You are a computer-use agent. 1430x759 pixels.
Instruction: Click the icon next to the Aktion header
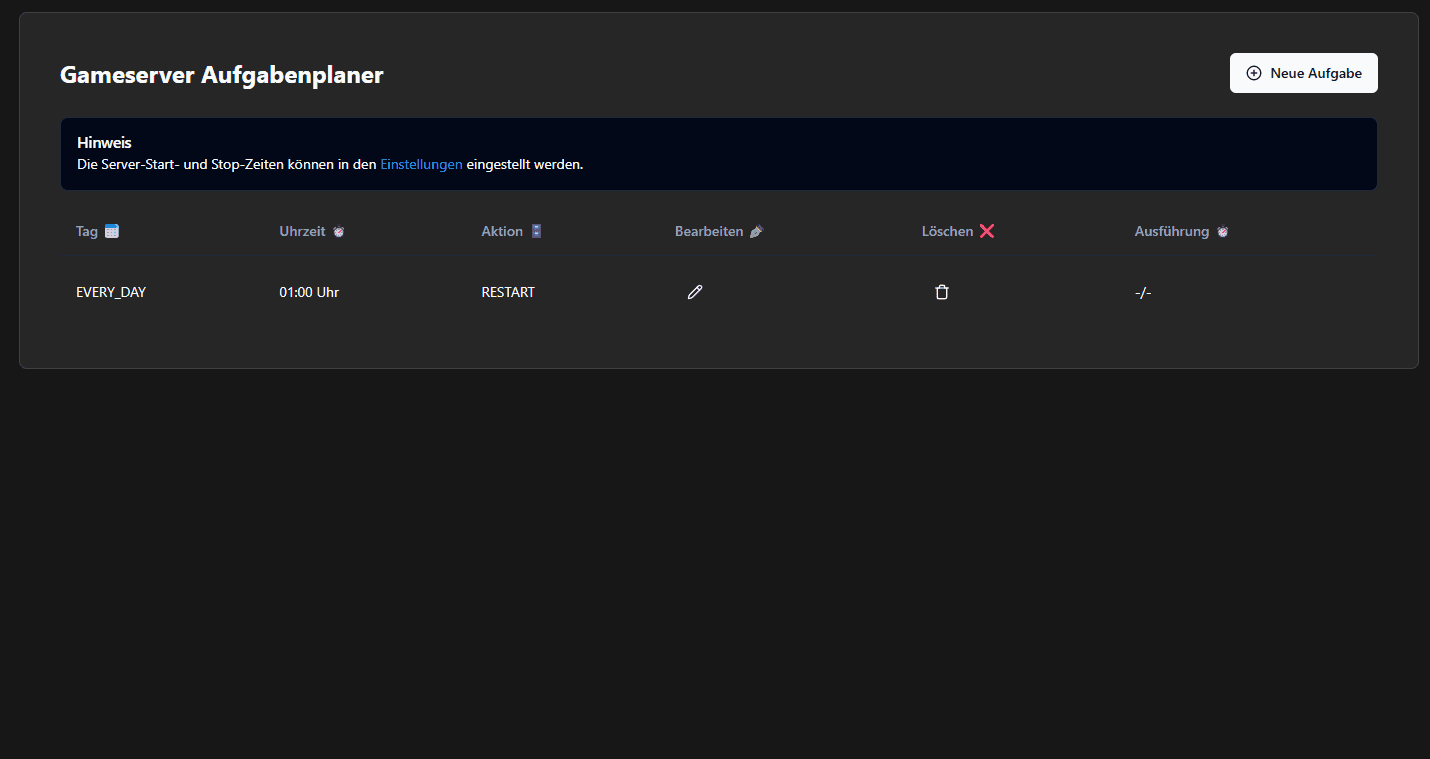point(537,231)
